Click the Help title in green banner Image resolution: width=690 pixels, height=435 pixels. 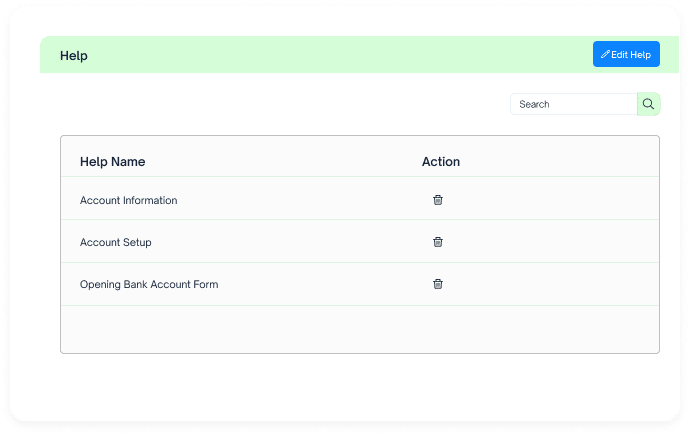(x=74, y=56)
